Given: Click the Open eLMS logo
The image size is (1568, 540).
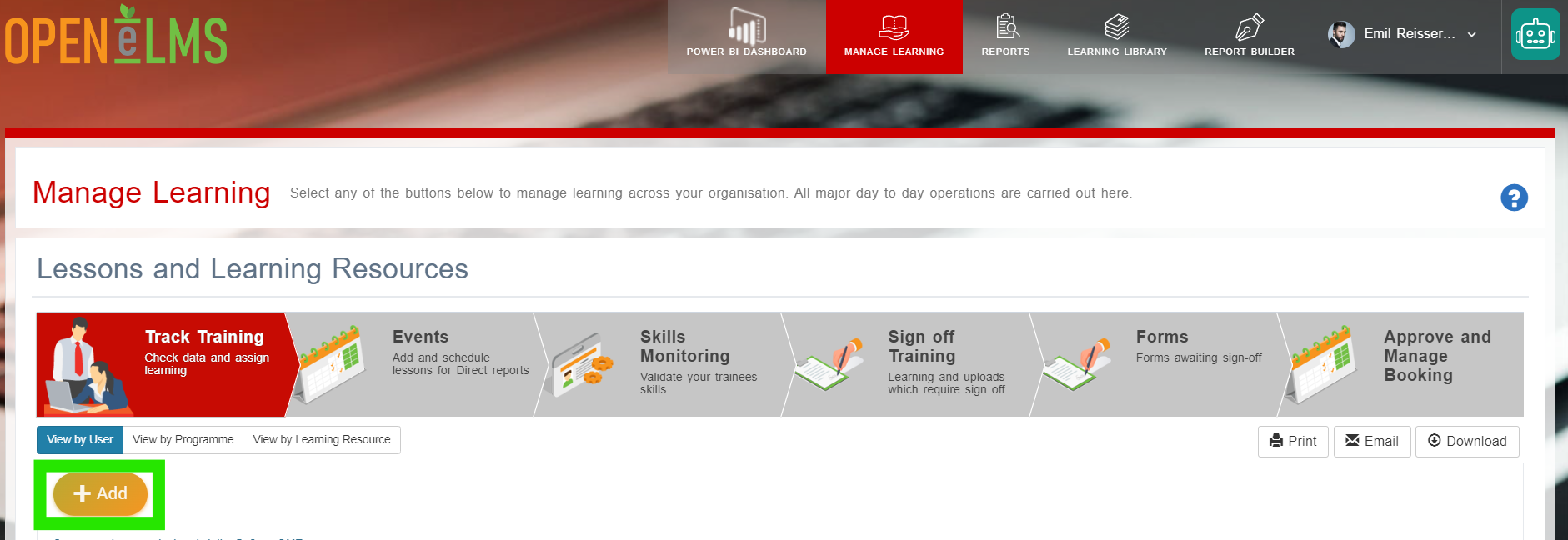Looking at the screenshot, I should click(x=116, y=37).
